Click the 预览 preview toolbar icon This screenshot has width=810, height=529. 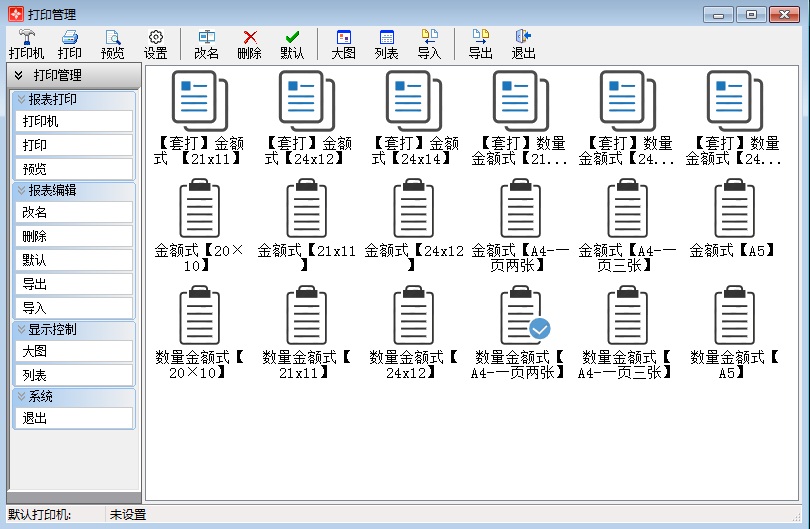point(113,44)
